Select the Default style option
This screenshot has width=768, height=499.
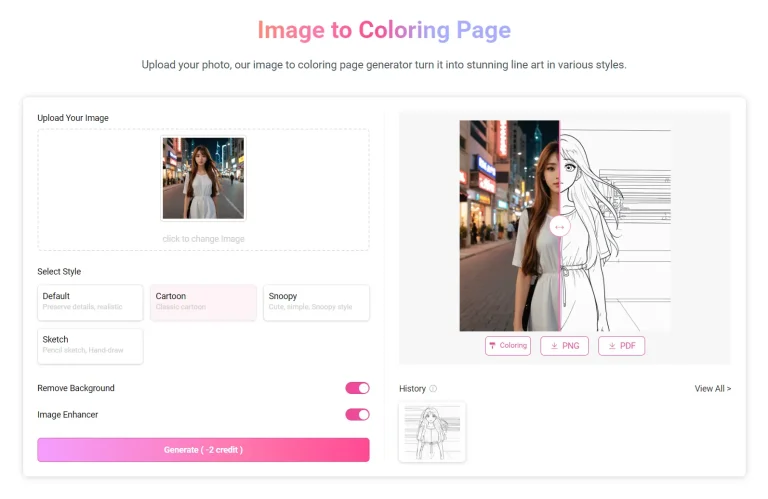coord(90,302)
